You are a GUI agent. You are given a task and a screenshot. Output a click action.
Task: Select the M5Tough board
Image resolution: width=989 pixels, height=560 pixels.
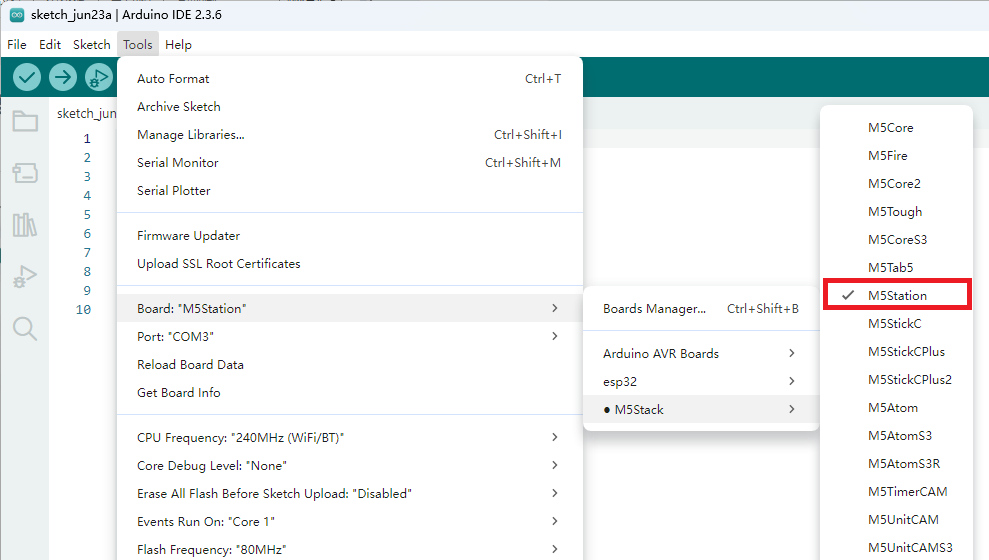(x=896, y=211)
